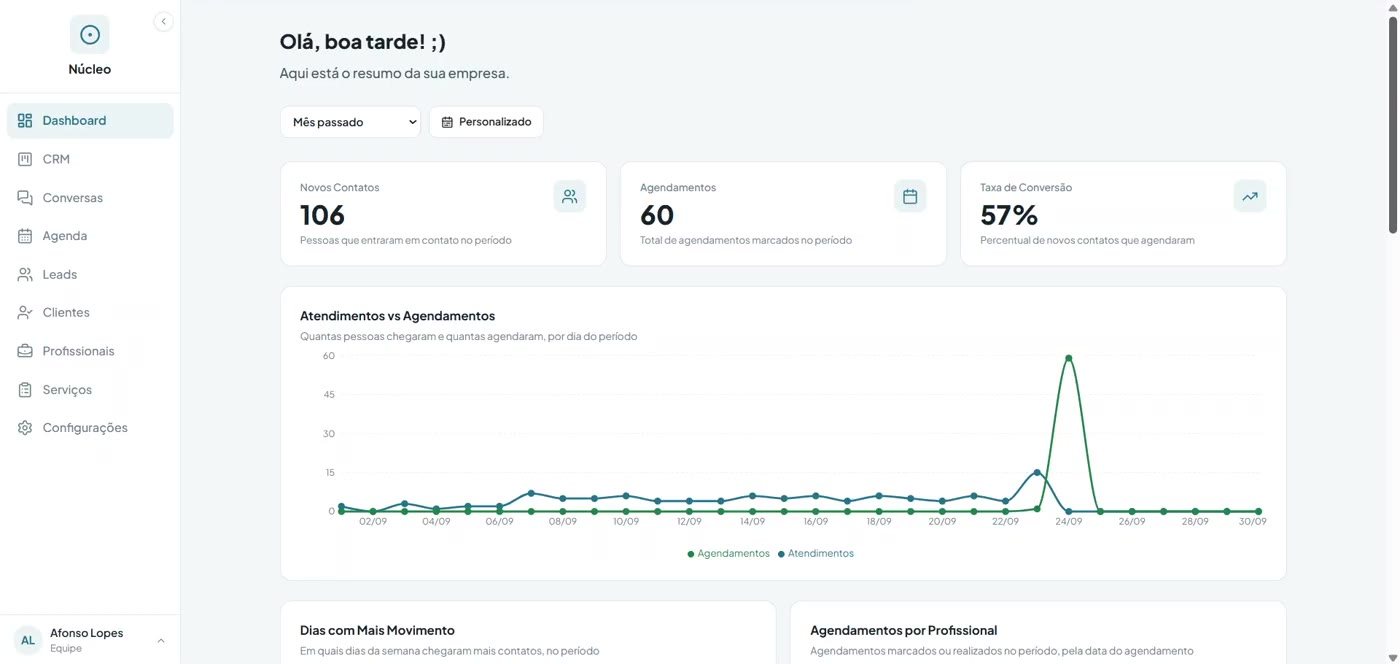Image resolution: width=1400 pixels, height=664 pixels.
Task: Collapse the sidebar with the chevron button
Action: (x=164, y=22)
